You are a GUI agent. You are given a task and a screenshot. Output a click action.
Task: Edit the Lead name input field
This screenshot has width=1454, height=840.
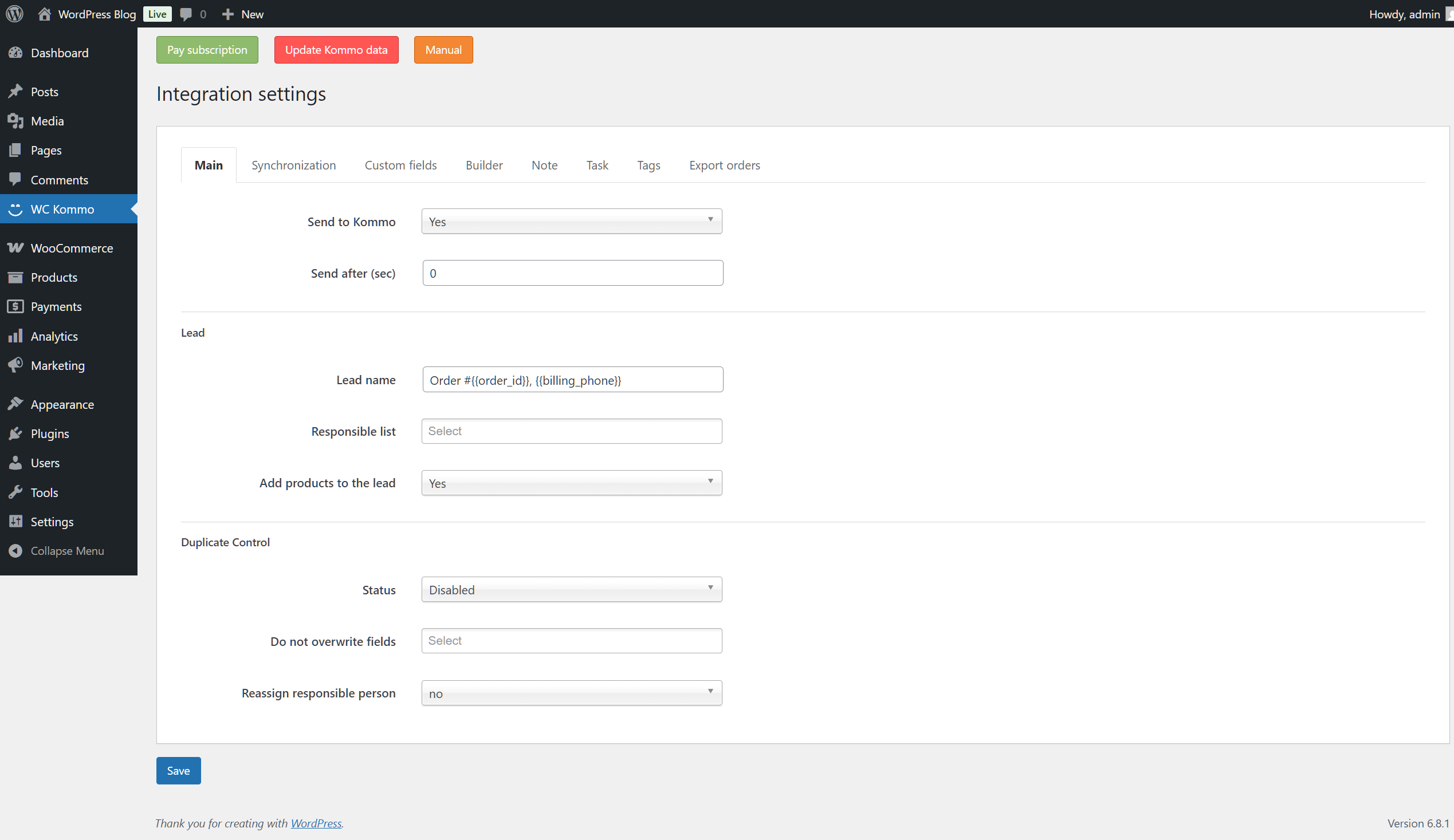tap(572, 380)
